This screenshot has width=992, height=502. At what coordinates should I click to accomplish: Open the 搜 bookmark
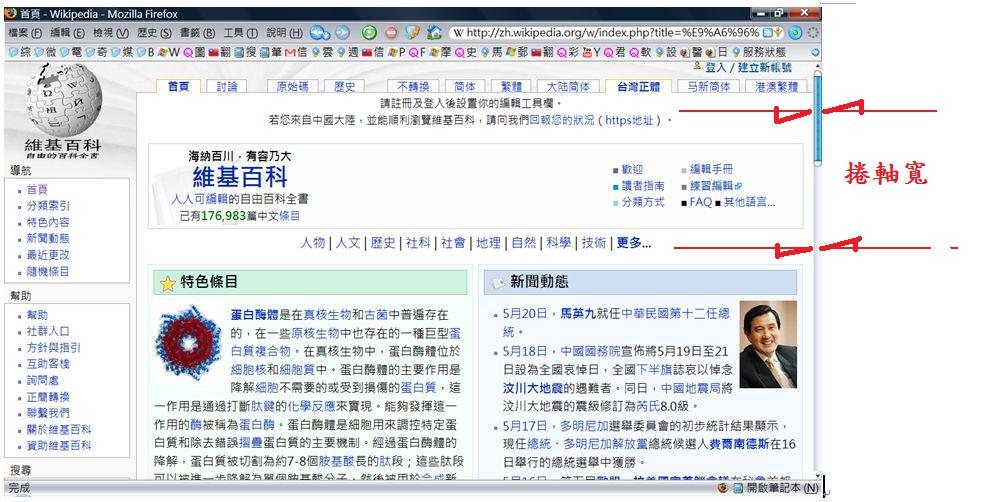pos(245,52)
